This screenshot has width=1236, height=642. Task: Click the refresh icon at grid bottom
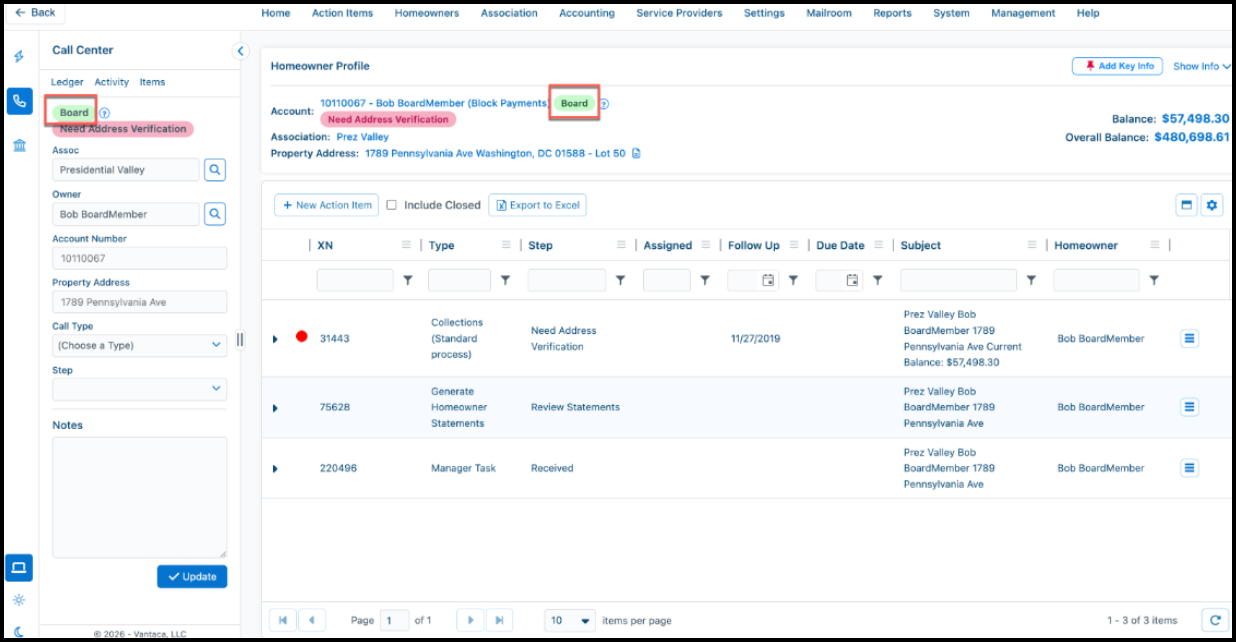1214,620
